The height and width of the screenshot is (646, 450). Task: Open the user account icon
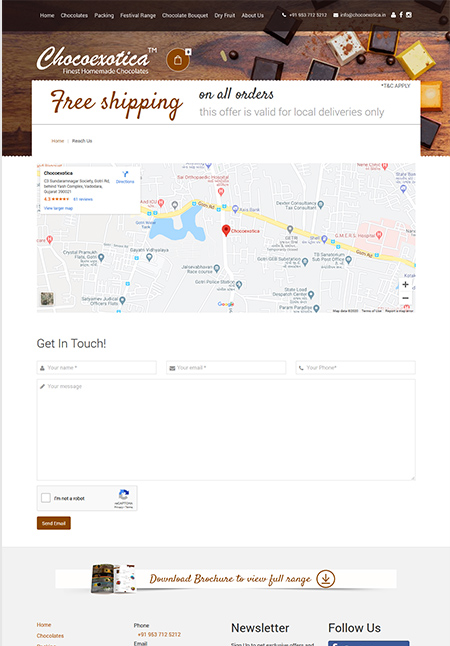393,15
